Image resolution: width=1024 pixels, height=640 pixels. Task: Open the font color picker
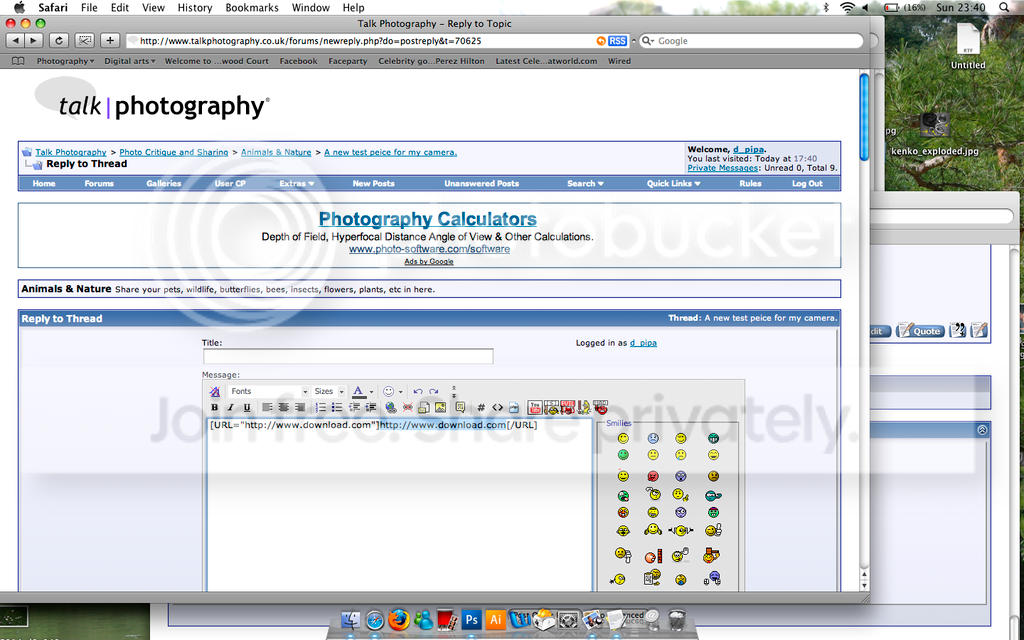tap(358, 391)
